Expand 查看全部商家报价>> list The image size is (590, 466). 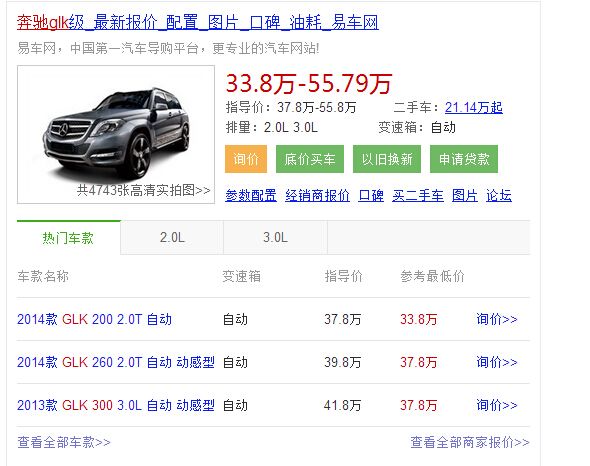point(470,442)
